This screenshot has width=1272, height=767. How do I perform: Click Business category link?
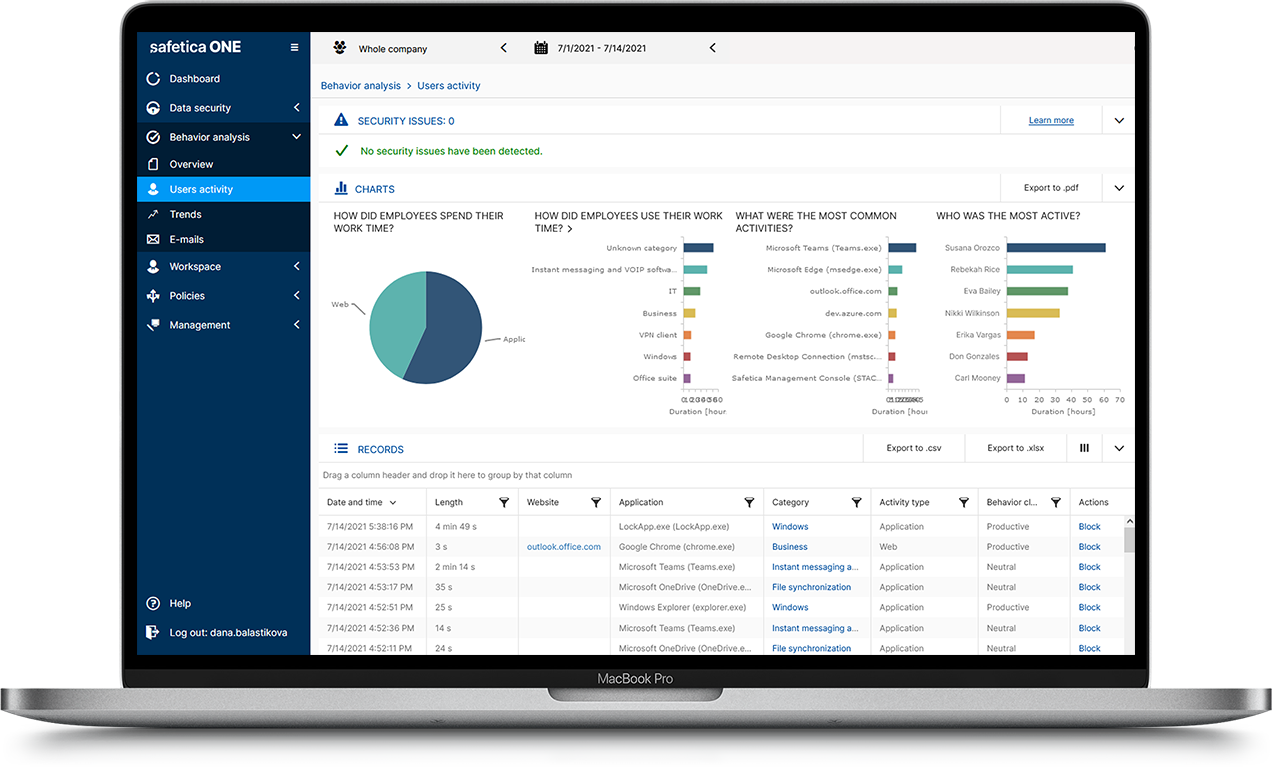pos(790,547)
